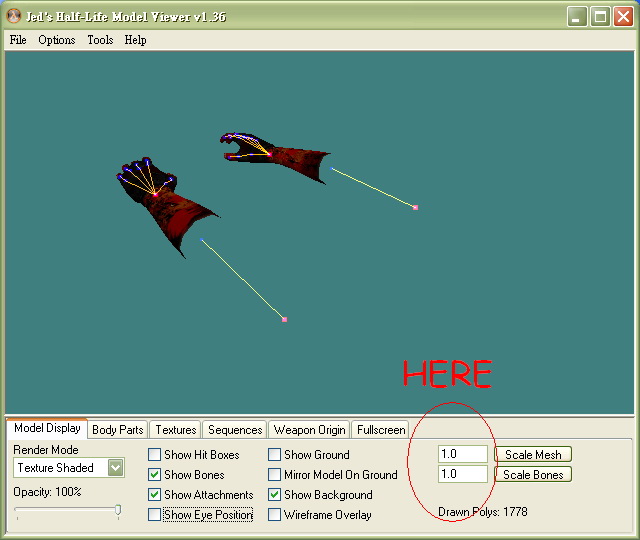Open the Help menu

(136, 40)
